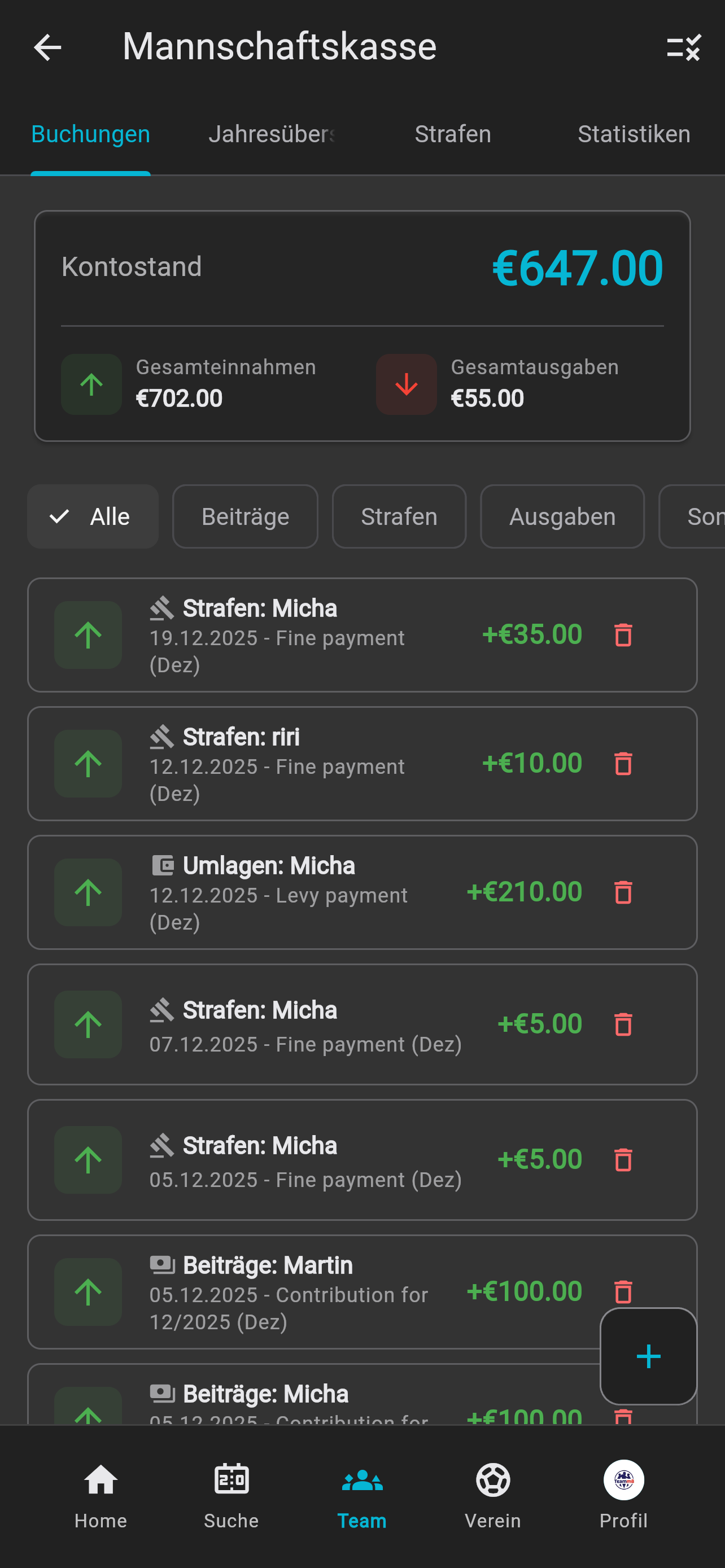This screenshot has height=1568, width=725.
Task: Go to Verein in bottom navigation
Action: point(492,1495)
